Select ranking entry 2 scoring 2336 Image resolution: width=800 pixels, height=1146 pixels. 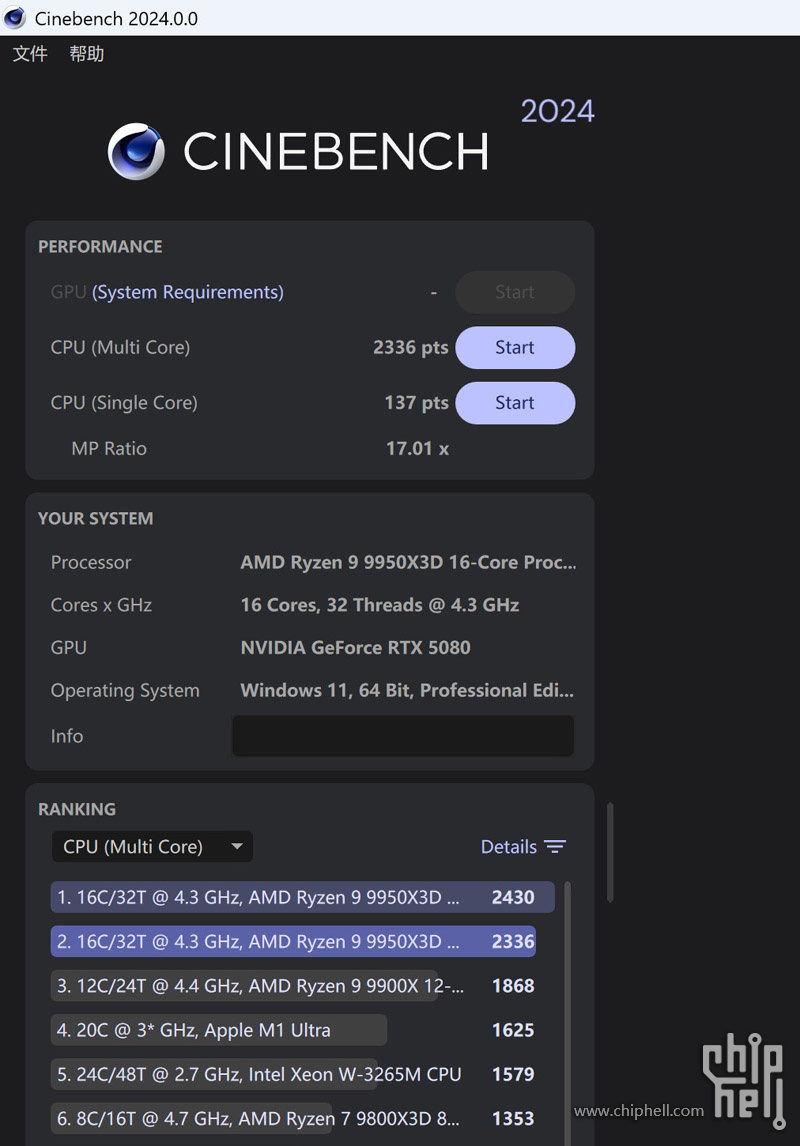coord(293,941)
